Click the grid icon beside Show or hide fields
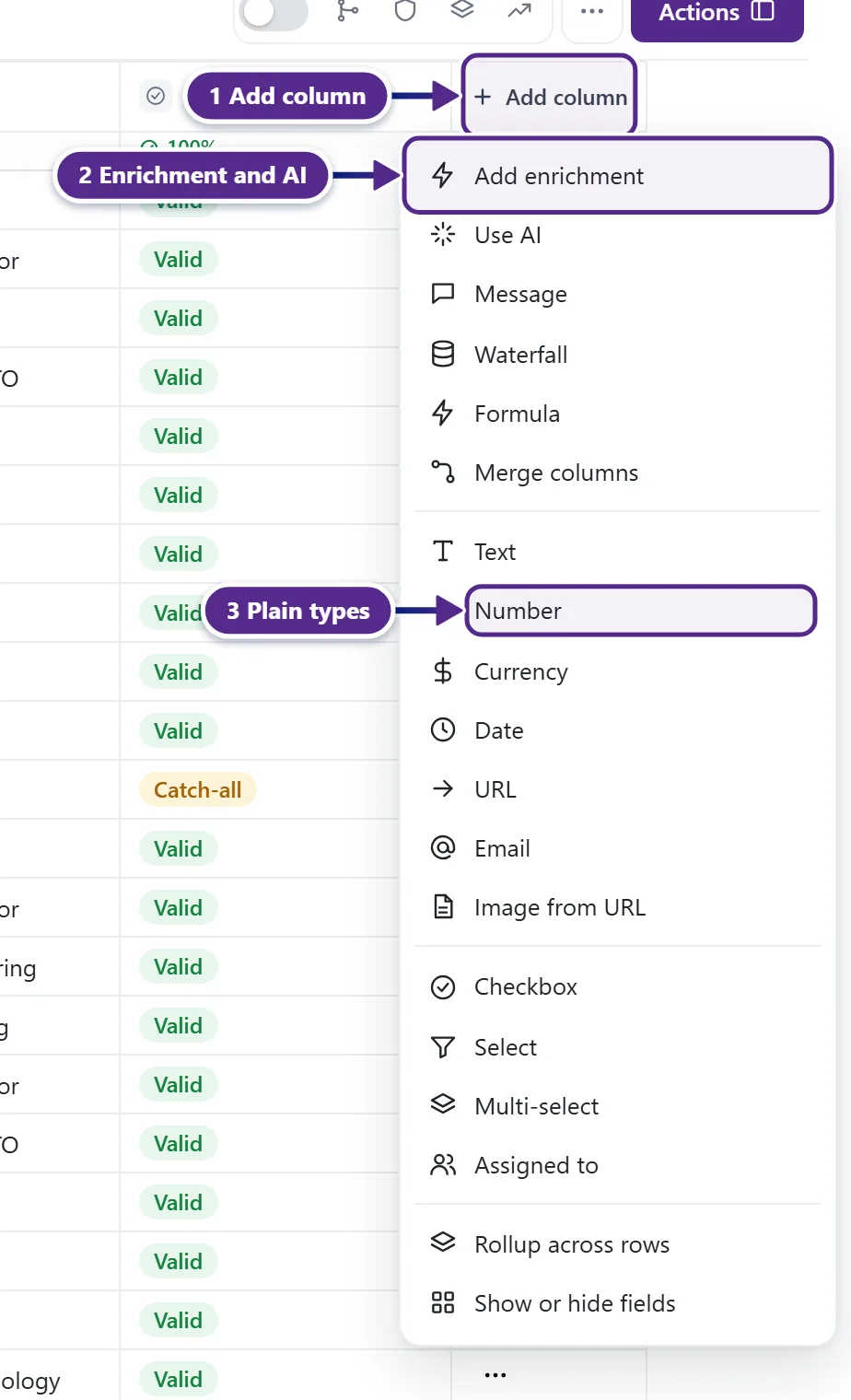Screen dimensions: 851x1400 tap(443, 1302)
